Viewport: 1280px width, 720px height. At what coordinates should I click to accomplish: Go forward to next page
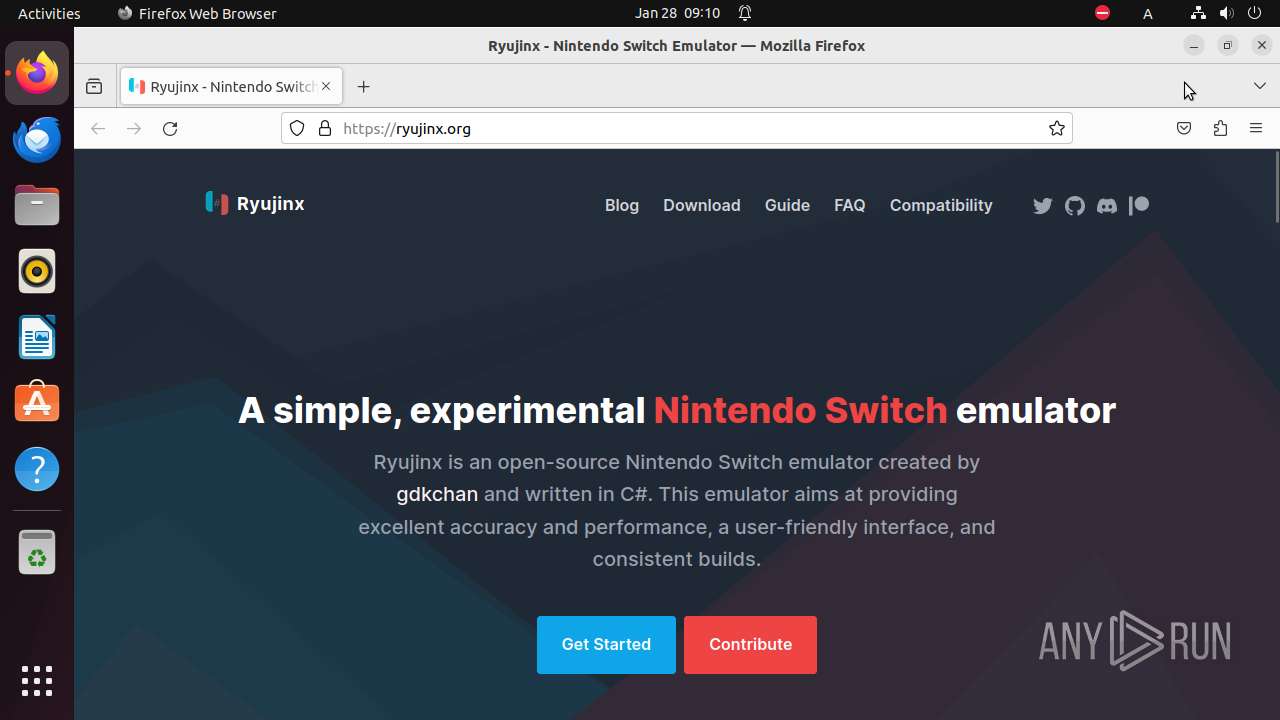pos(134,128)
